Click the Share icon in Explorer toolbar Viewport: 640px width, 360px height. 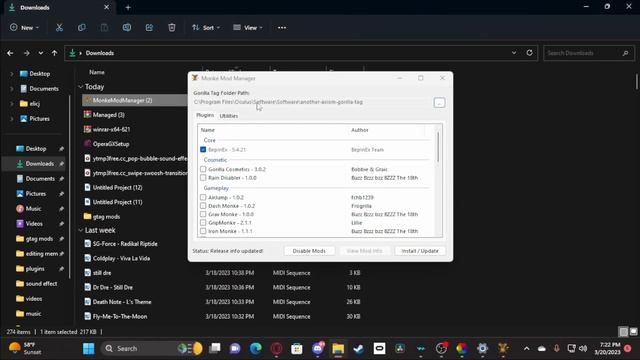149,28
